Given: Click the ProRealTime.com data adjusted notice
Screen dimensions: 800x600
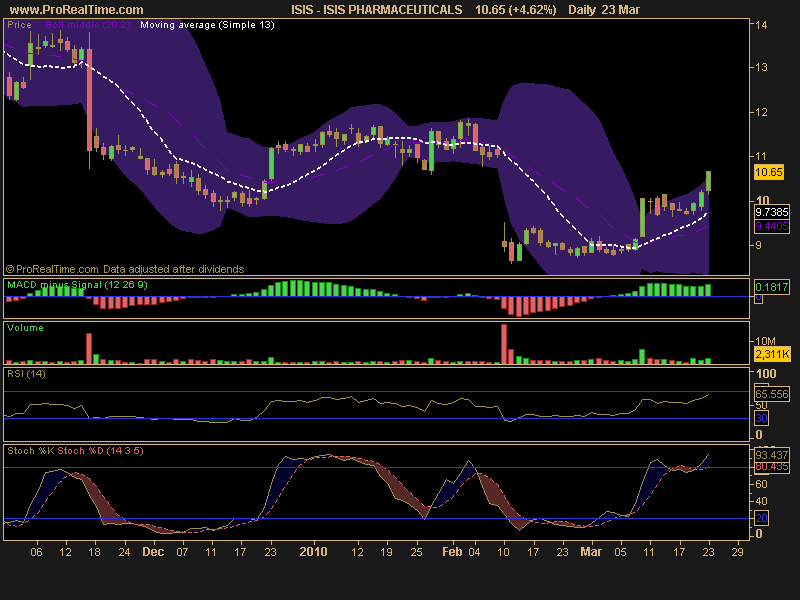Looking at the screenshot, I should pyautogui.click(x=125, y=269).
